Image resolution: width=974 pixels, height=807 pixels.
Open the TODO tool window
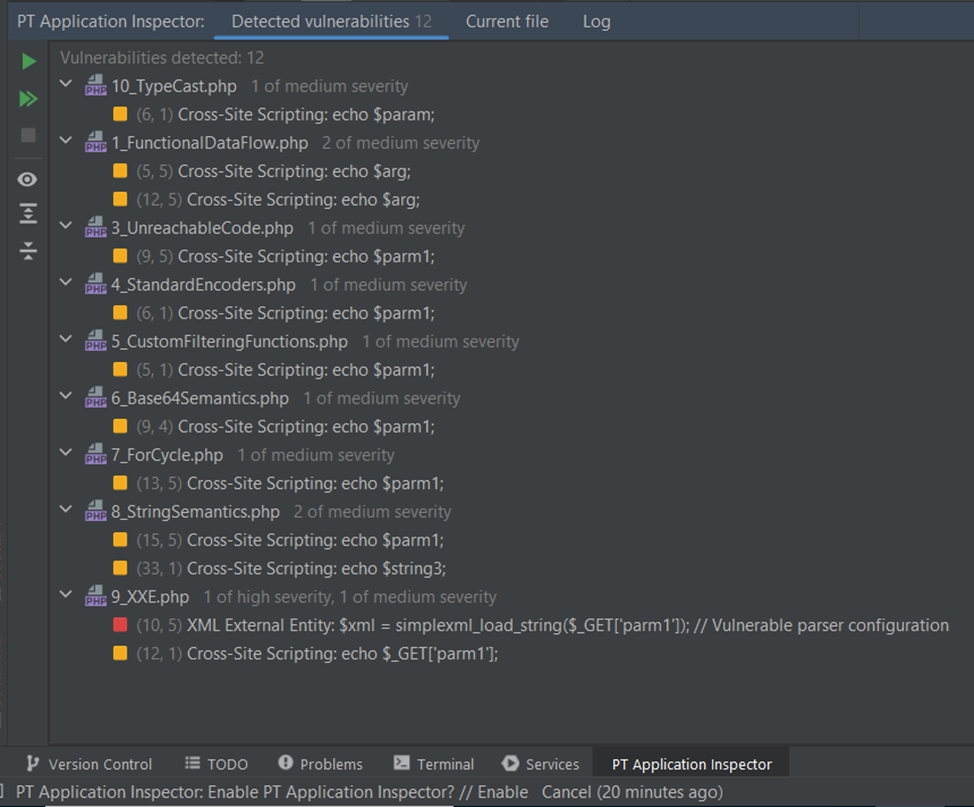coord(217,764)
